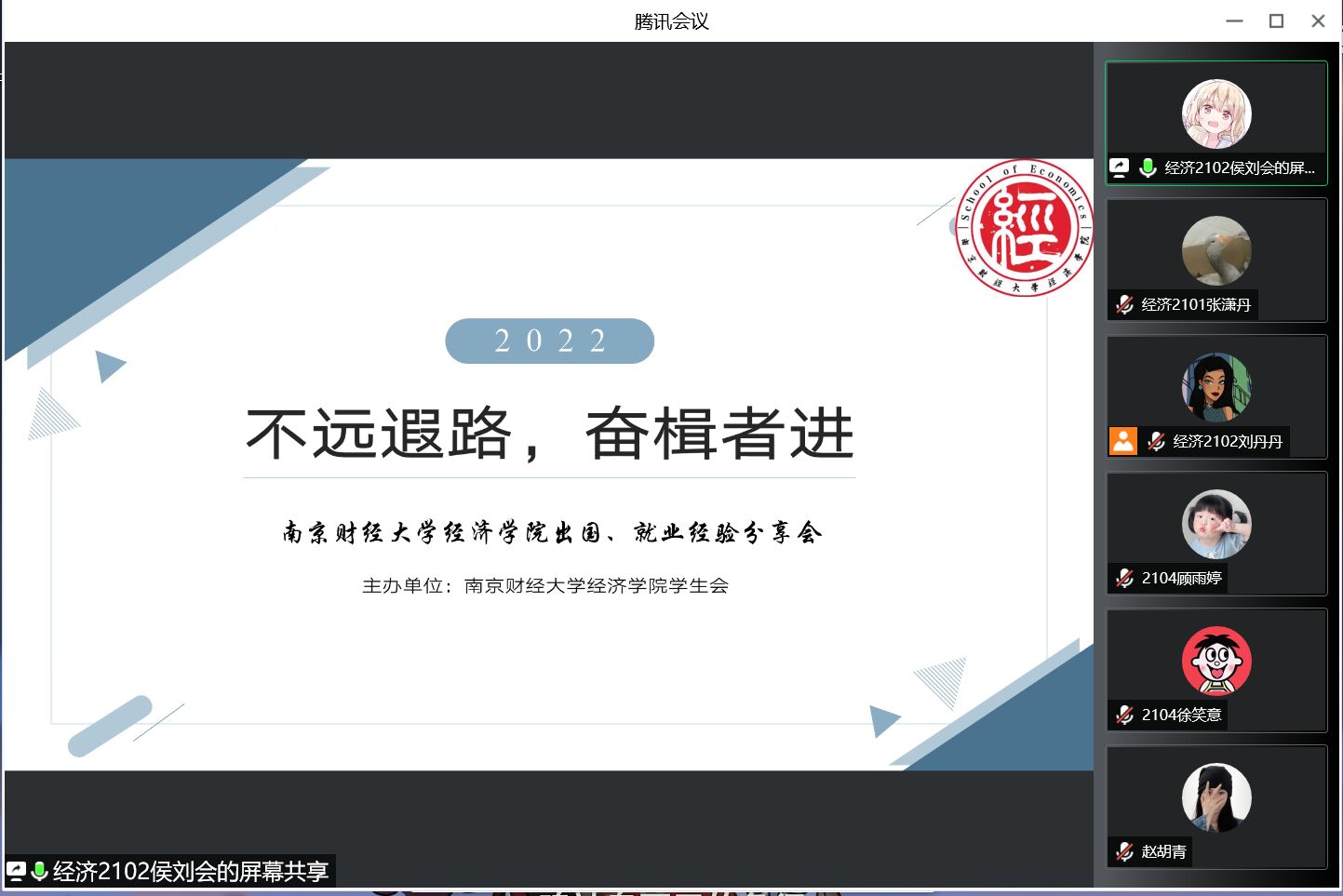This screenshot has height=896, width=1343.
Task: Select 赵胡青's participant avatar
Action: pyautogui.click(x=1216, y=797)
